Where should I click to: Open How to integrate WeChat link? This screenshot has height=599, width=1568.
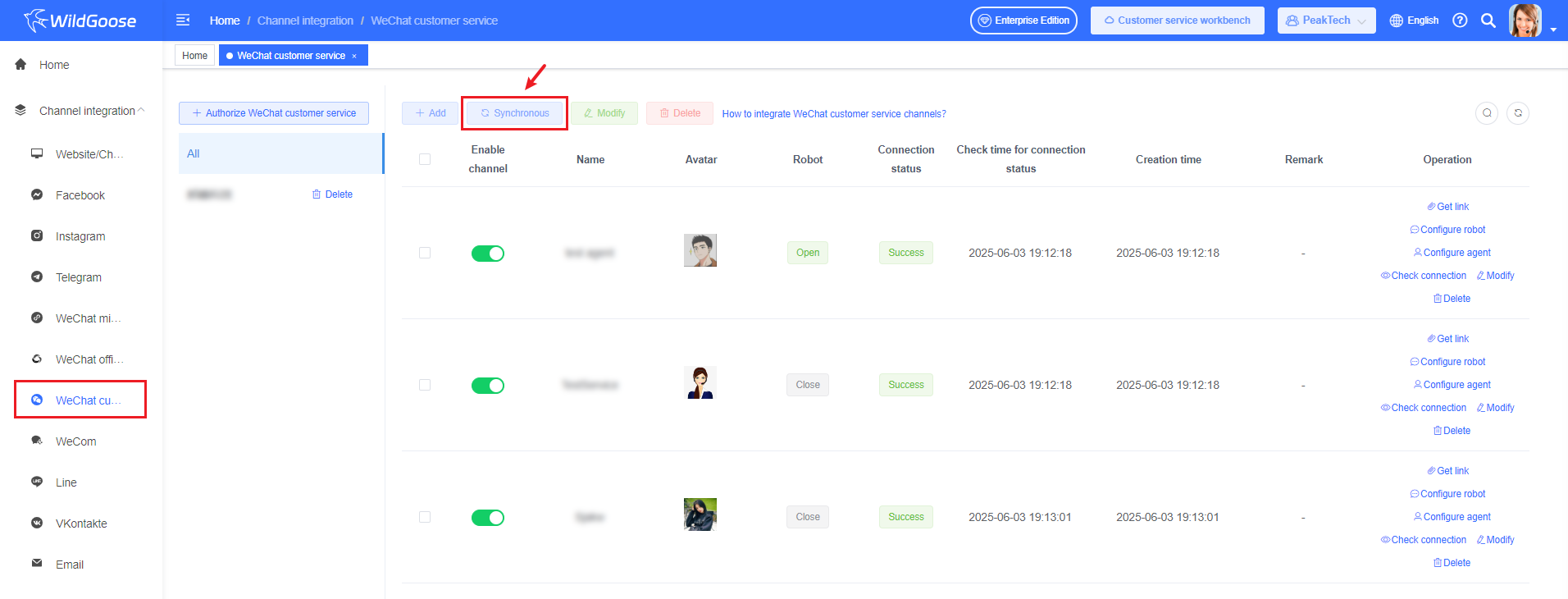pos(834,114)
